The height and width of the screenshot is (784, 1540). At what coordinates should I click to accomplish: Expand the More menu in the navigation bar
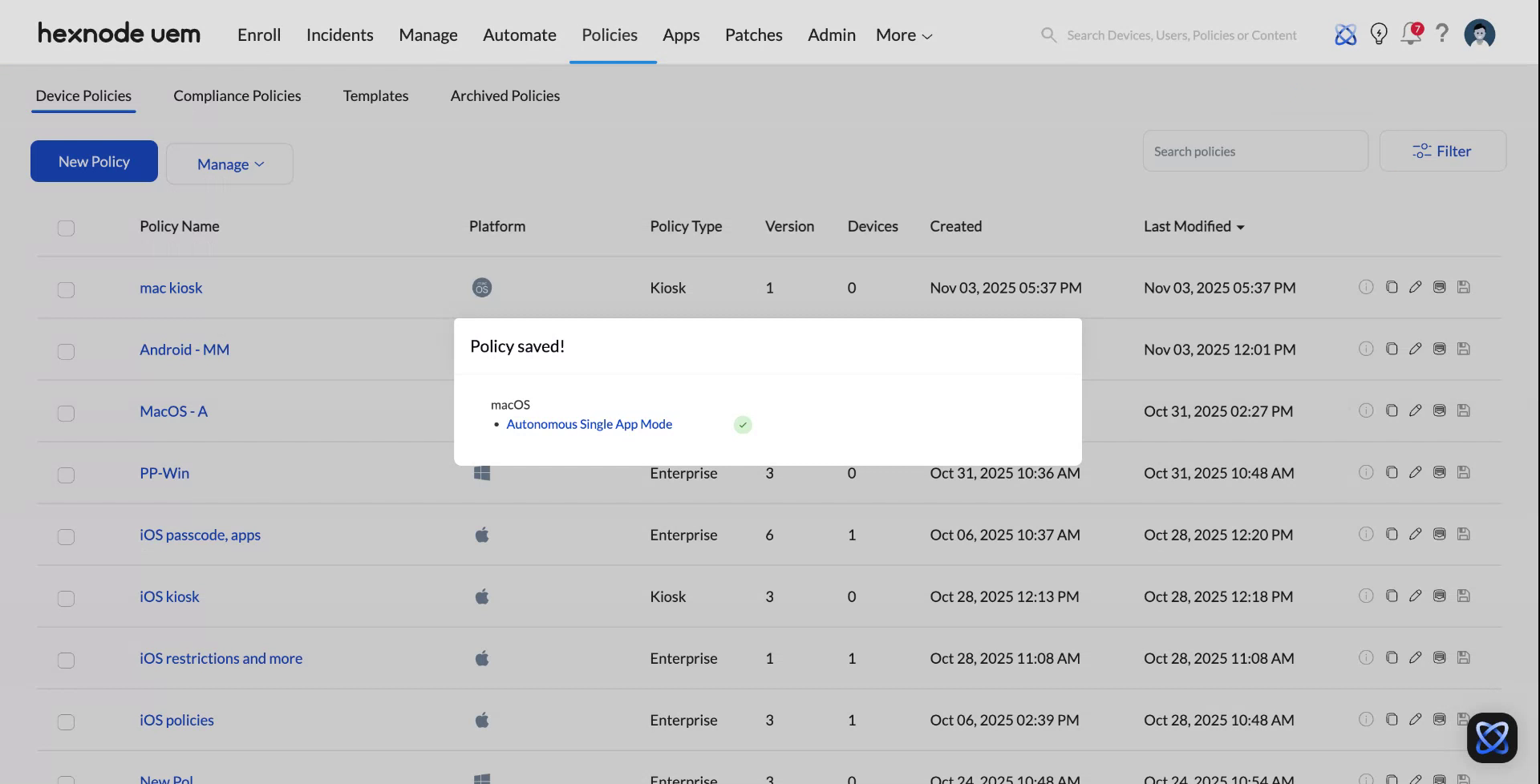902,34
